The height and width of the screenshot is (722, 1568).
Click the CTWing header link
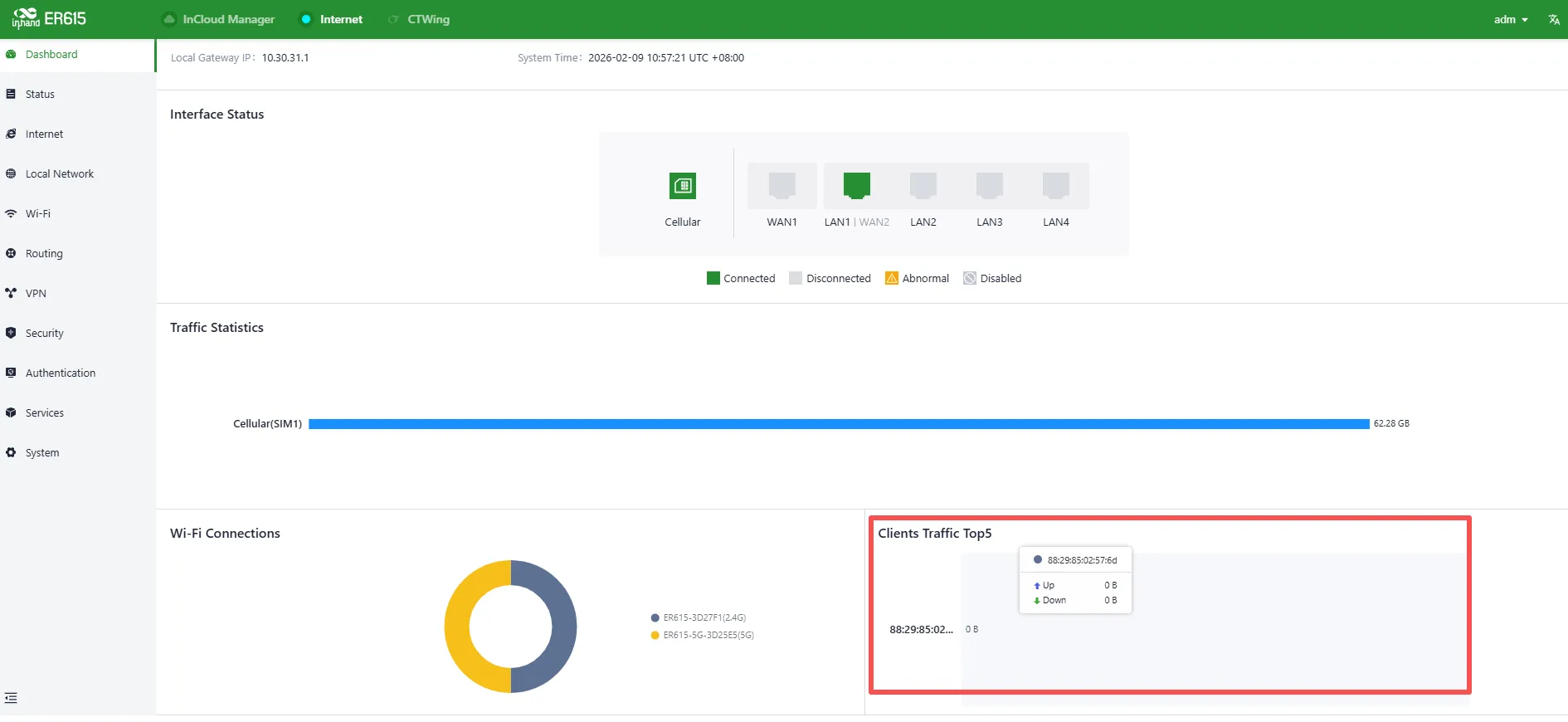[428, 19]
